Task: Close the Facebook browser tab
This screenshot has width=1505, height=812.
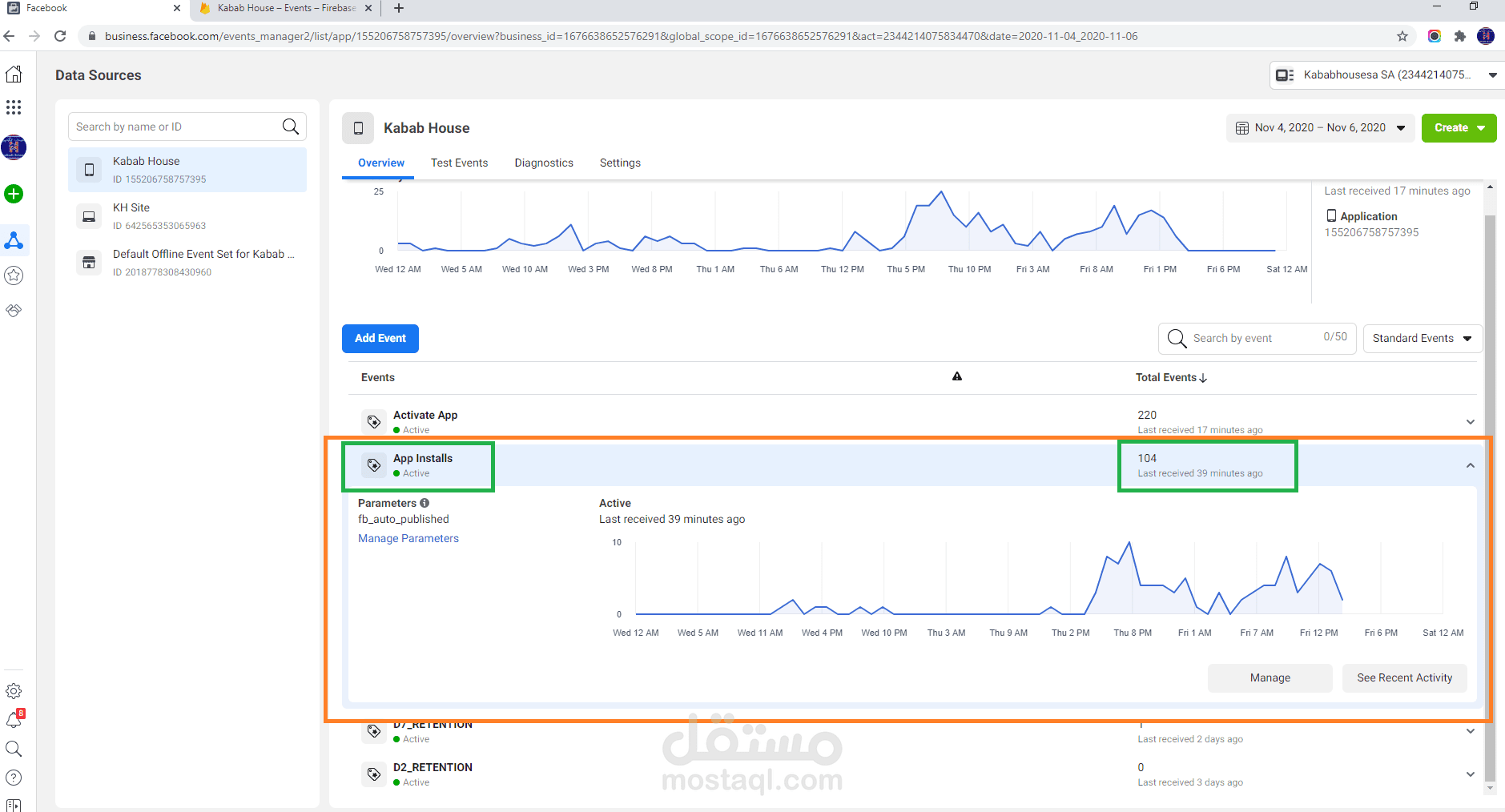Action: point(177,8)
